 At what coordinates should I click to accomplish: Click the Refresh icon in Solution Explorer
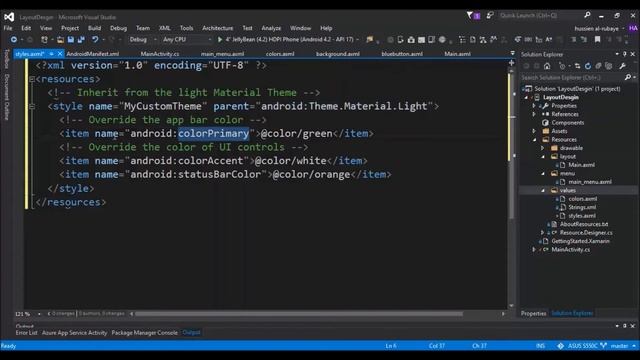pos(588,66)
